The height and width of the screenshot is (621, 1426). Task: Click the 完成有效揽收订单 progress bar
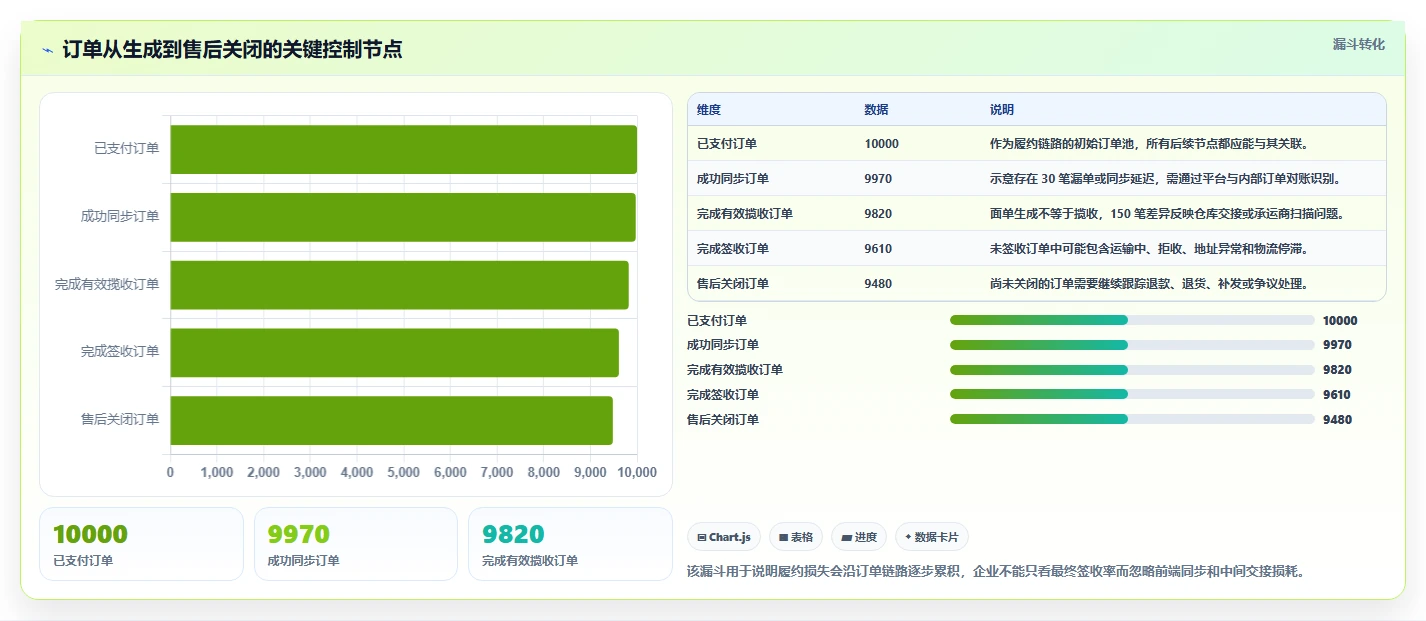click(x=1132, y=370)
